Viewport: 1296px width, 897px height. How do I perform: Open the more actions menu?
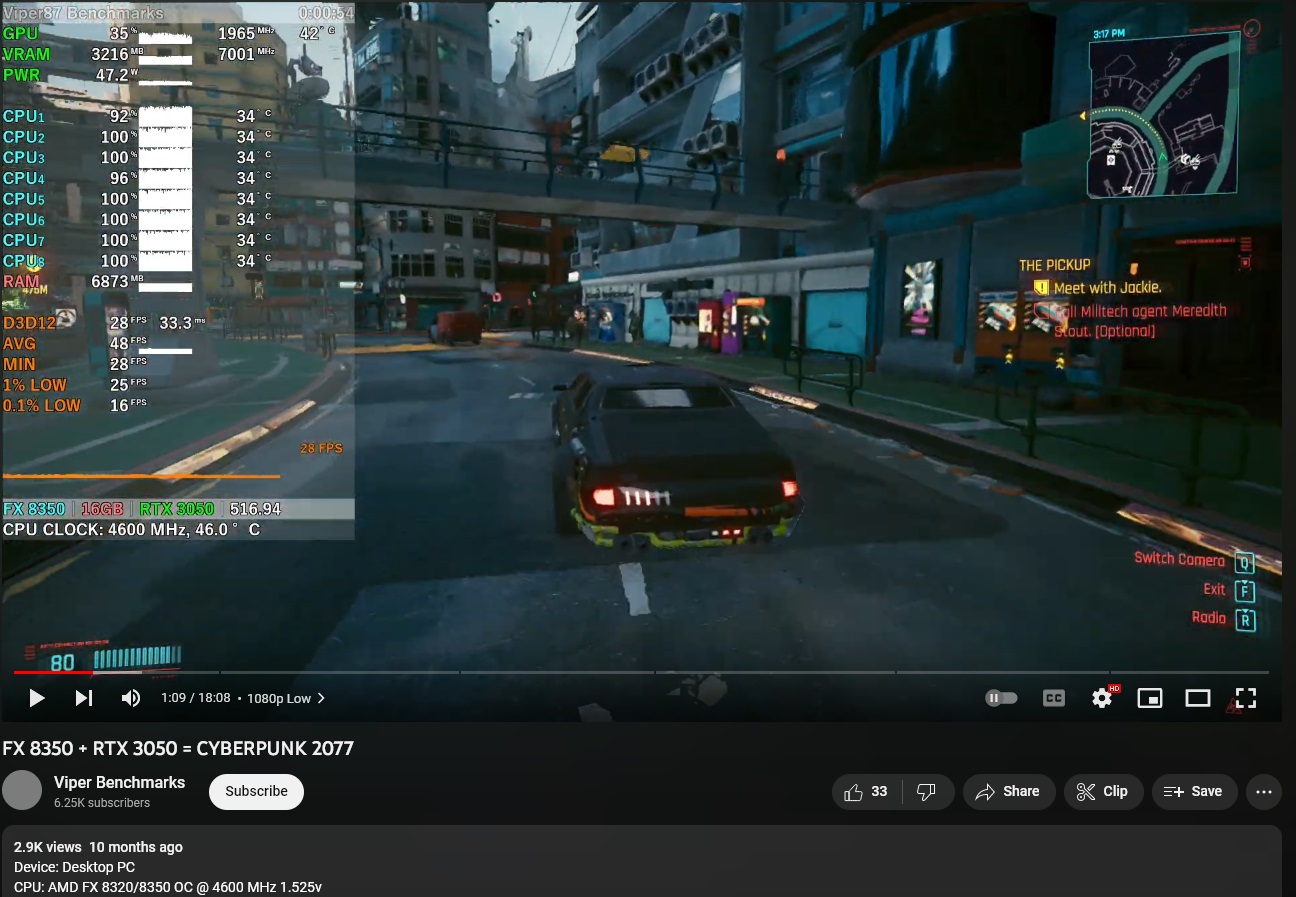click(x=1263, y=791)
